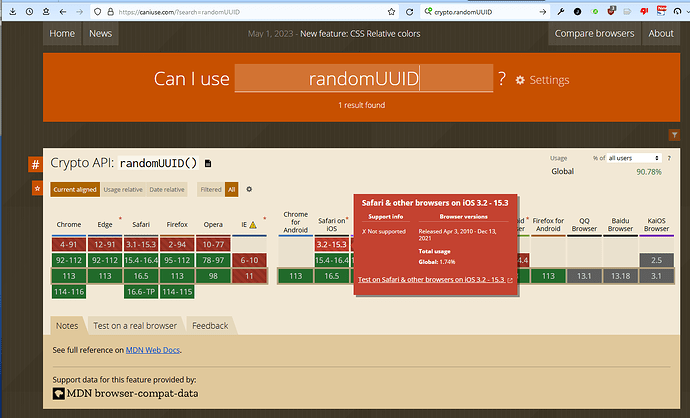Image resolution: width=690 pixels, height=418 pixels.
Task: Open the Notes tab
Action: tap(67, 326)
